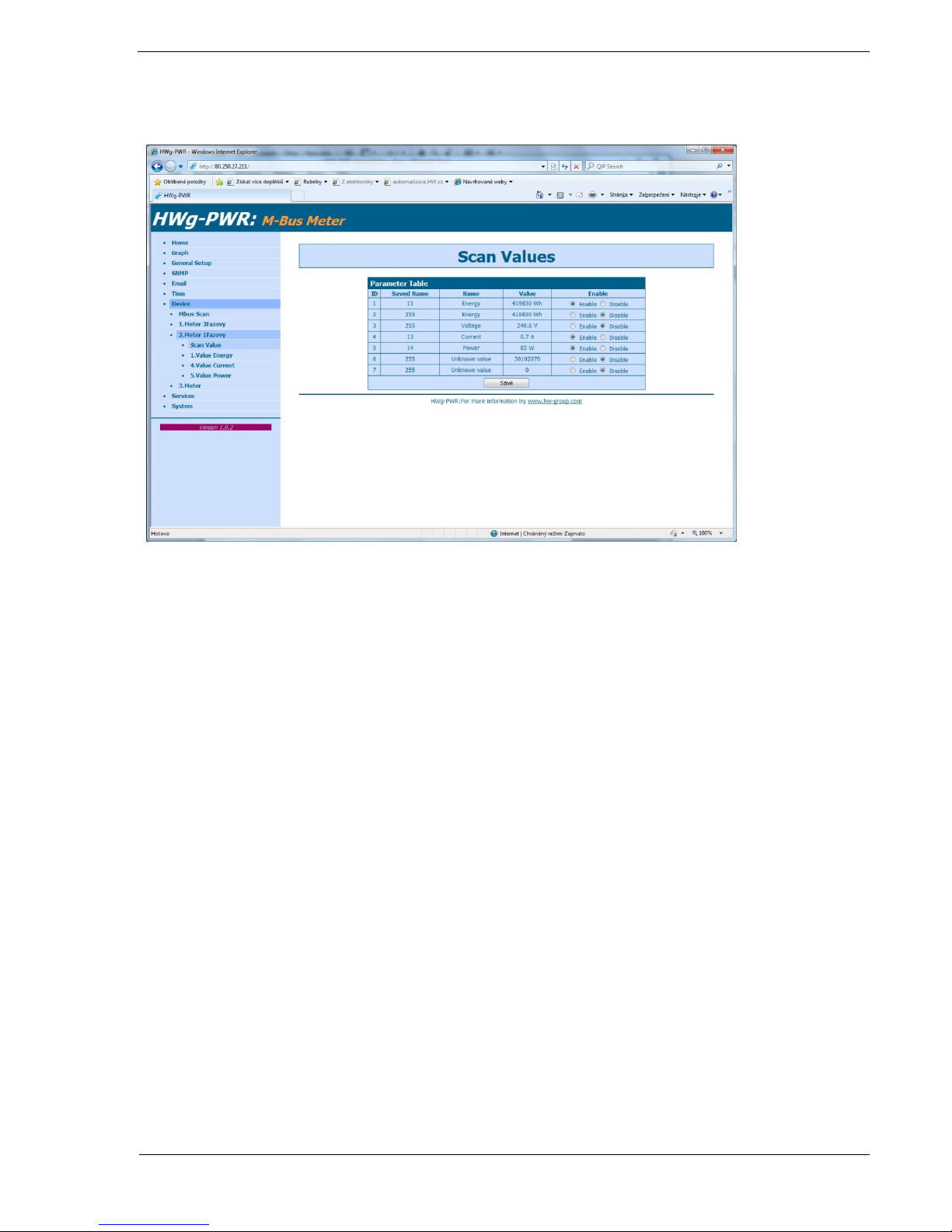Open the Time sidebar link
This screenshot has width=952, height=1232.
coord(178,294)
